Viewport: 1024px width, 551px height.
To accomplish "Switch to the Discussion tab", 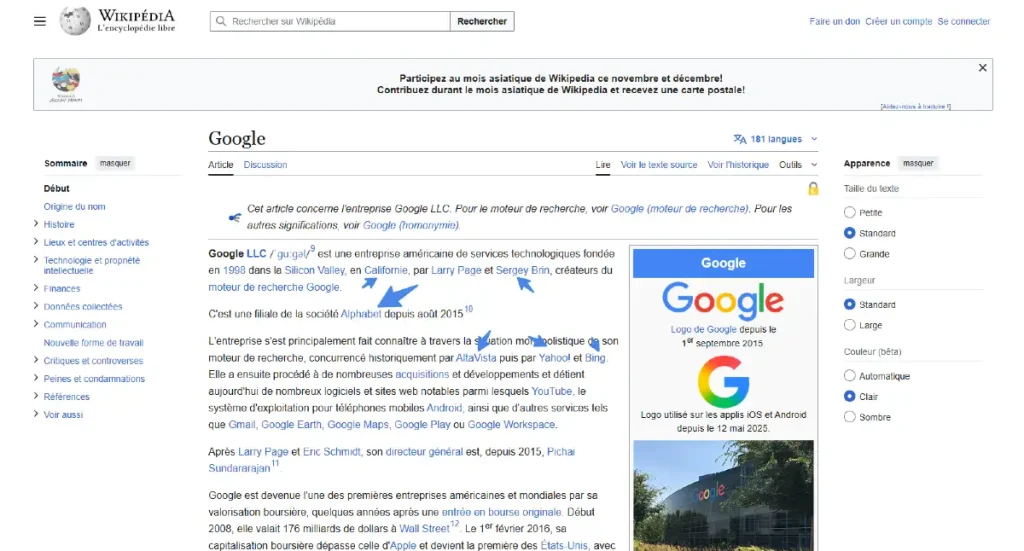I will click(265, 165).
